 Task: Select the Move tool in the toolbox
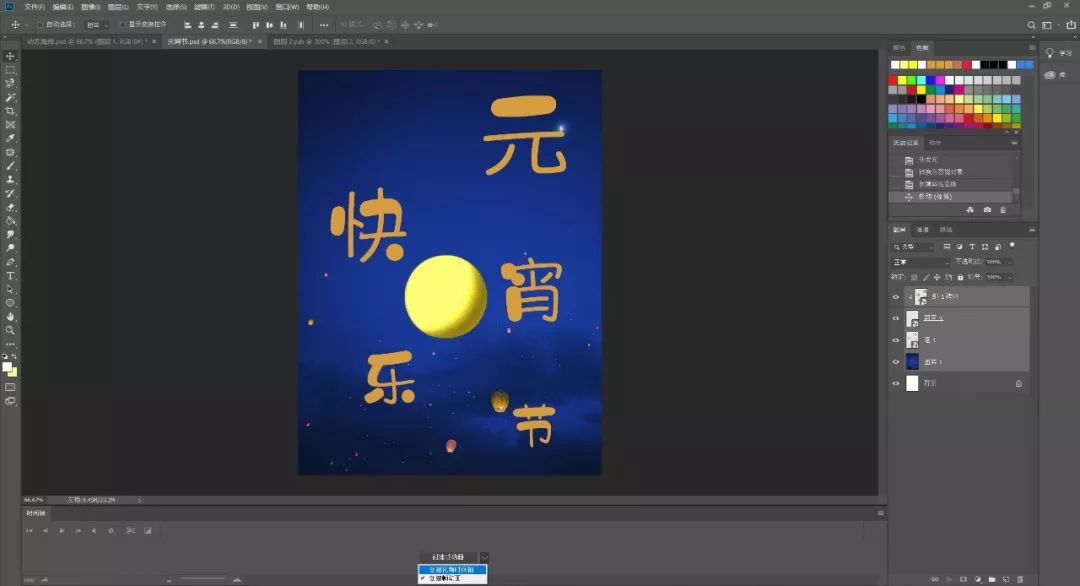click(x=11, y=56)
